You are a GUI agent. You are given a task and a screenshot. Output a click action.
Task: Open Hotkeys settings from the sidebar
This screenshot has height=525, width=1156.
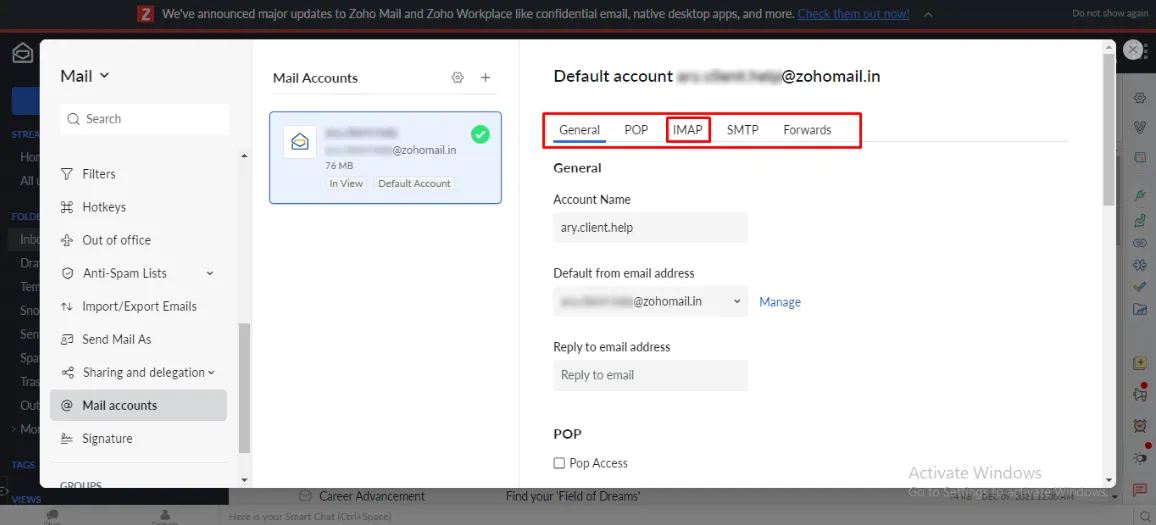tap(104, 207)
